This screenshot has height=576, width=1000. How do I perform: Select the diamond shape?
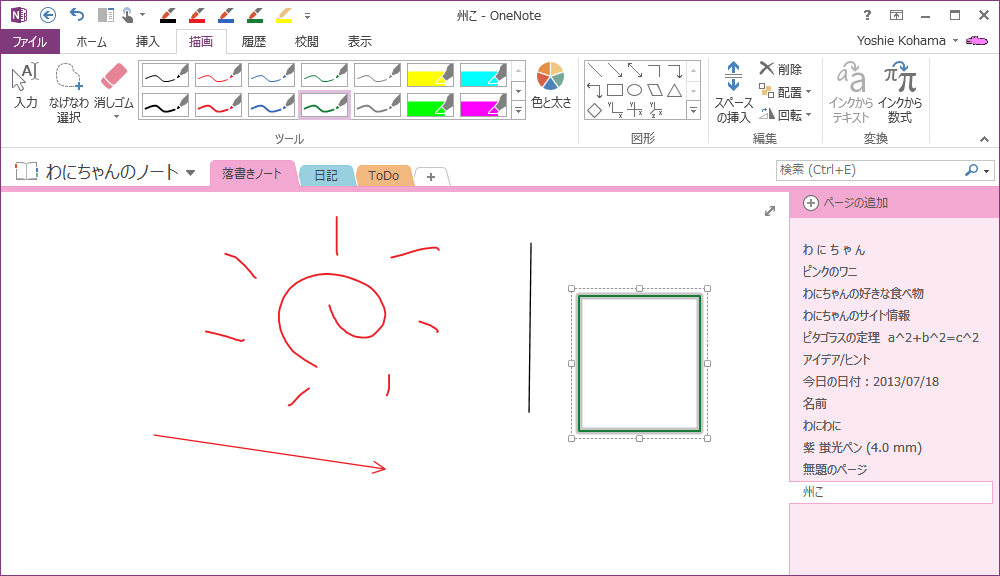point(594,110)
